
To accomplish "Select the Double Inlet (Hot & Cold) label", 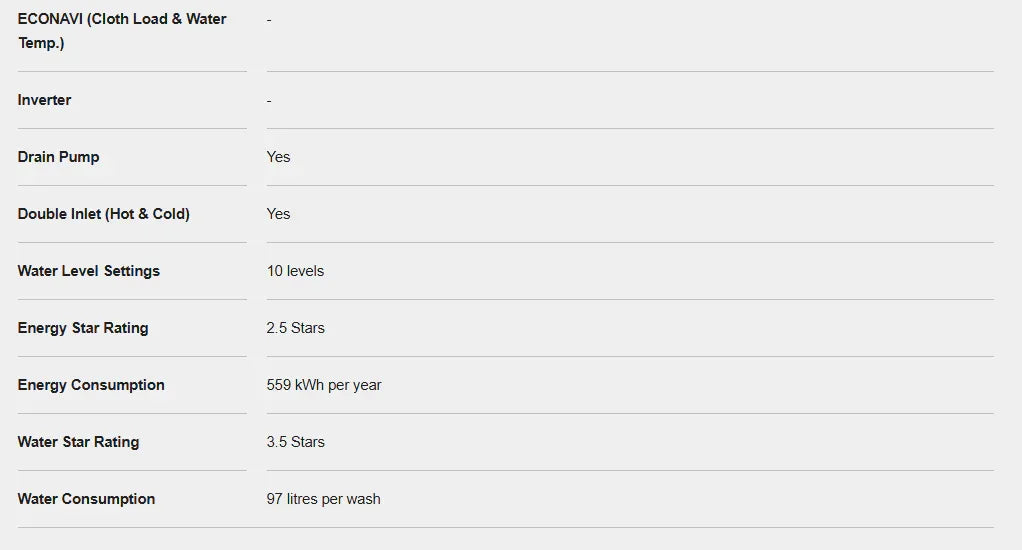I will (x=103, y=214).
